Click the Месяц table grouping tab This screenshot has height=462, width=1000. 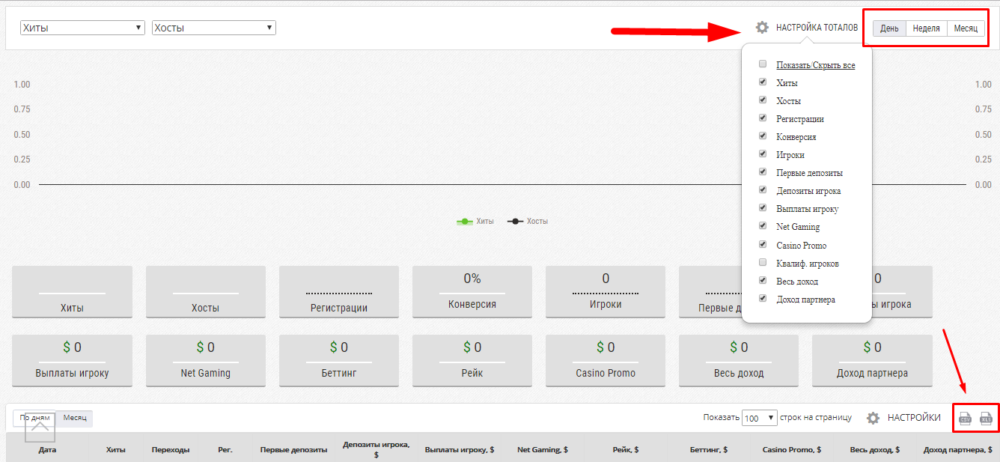[x=75, y=417]
